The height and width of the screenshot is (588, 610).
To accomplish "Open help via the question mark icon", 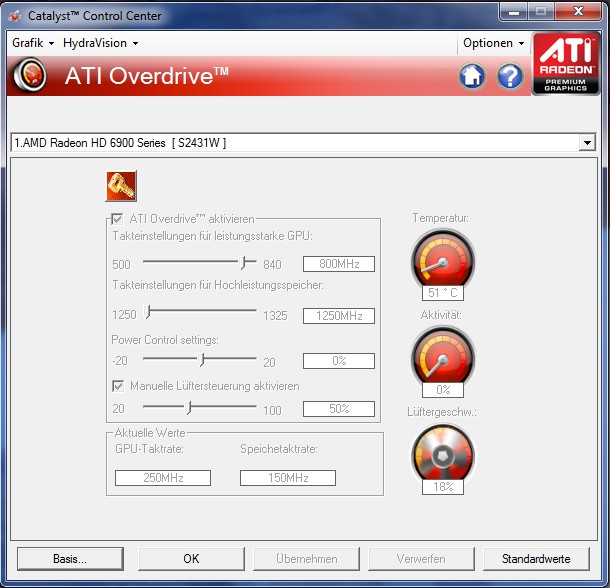I will tap(510, 75).
